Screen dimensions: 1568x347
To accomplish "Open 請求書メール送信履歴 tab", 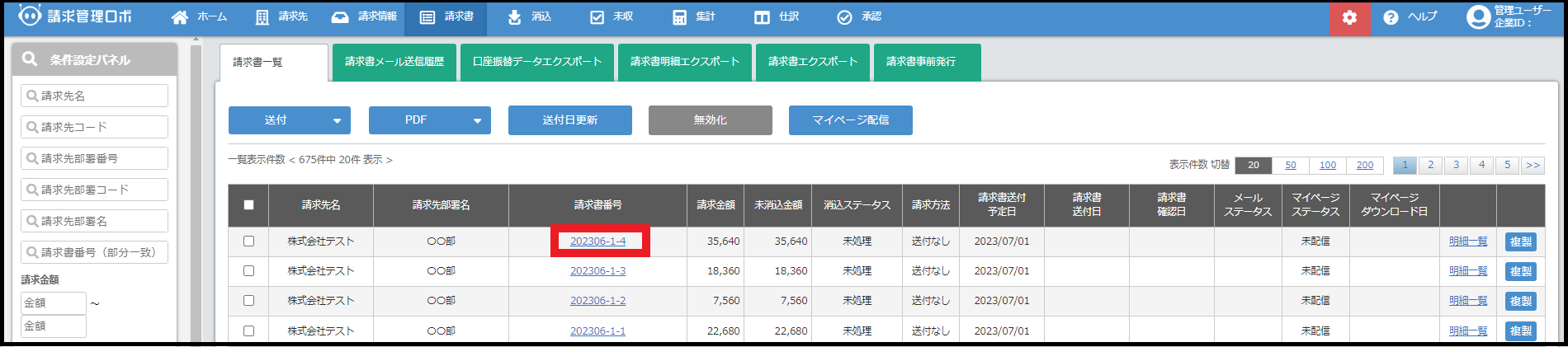I will [x=394, y=62].
